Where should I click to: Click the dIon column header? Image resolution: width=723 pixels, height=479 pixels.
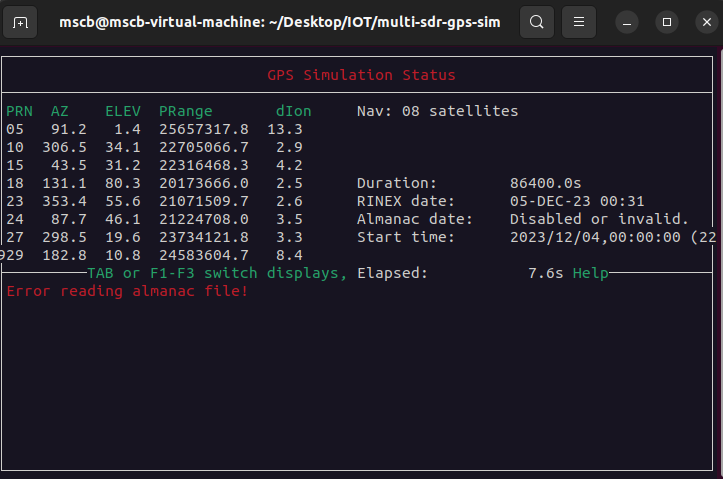tap(293, 111)
